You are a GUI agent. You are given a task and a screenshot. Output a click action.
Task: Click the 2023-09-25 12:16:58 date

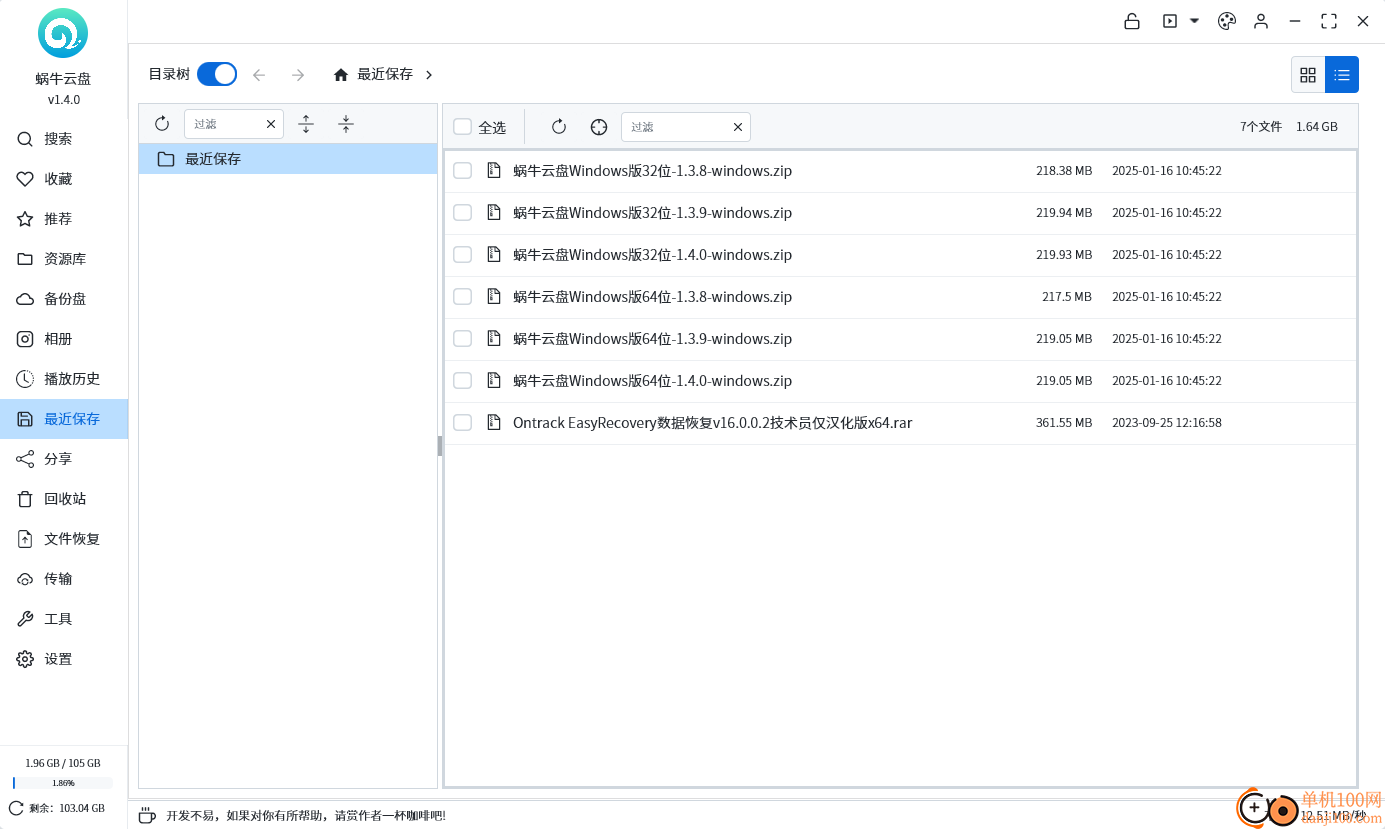click(1167, 423)
